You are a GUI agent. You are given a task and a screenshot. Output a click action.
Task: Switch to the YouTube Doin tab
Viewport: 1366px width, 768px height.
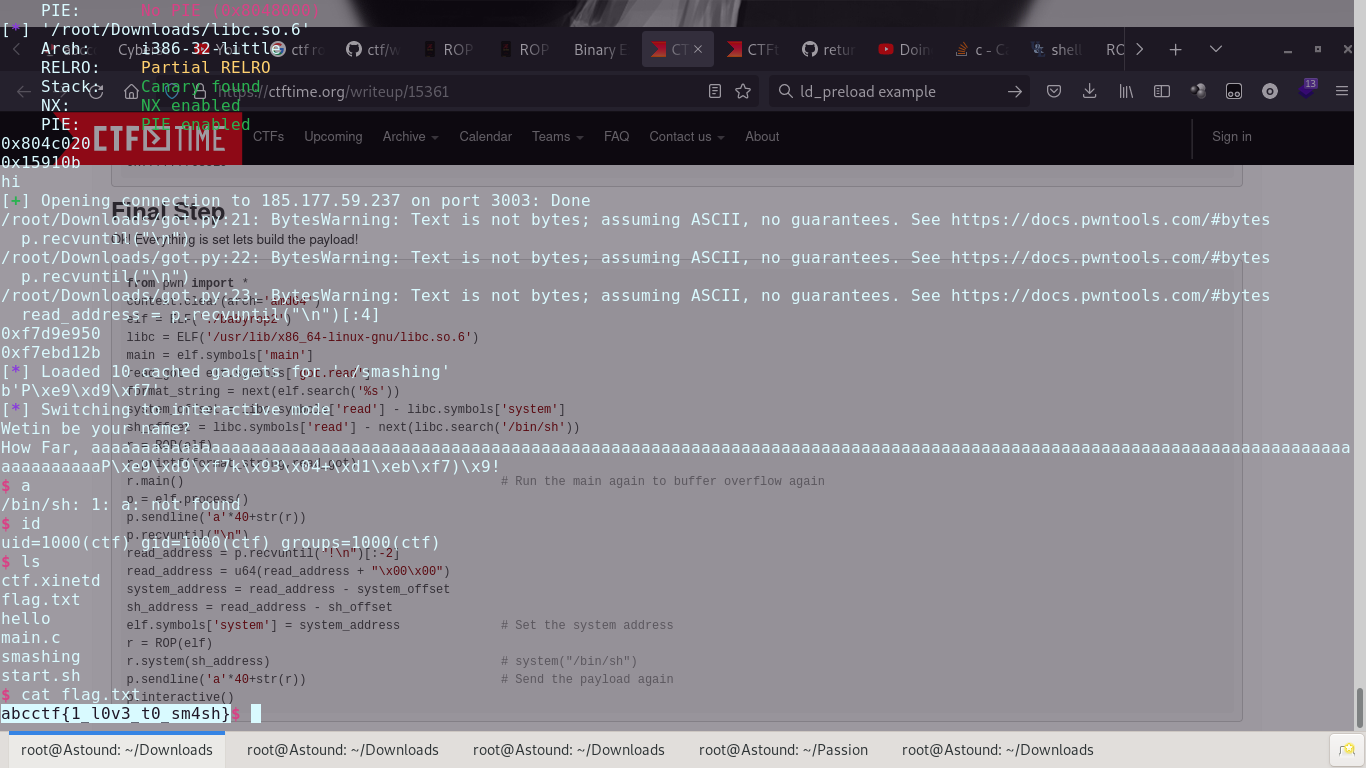pyautogui.click(x=904, y=49)
